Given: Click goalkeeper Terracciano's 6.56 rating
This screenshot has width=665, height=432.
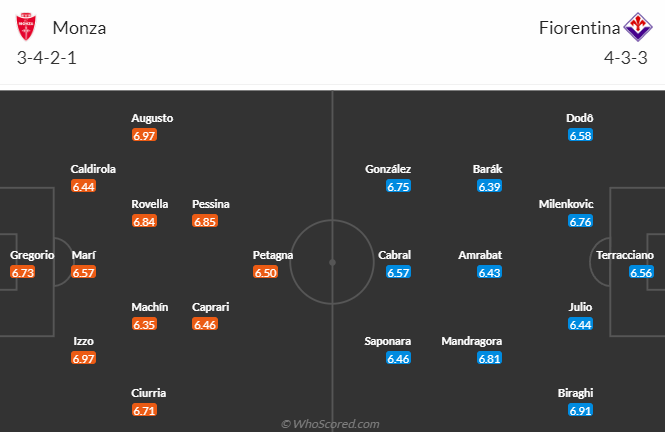Looking at the screenshot, I should [642, 272].
